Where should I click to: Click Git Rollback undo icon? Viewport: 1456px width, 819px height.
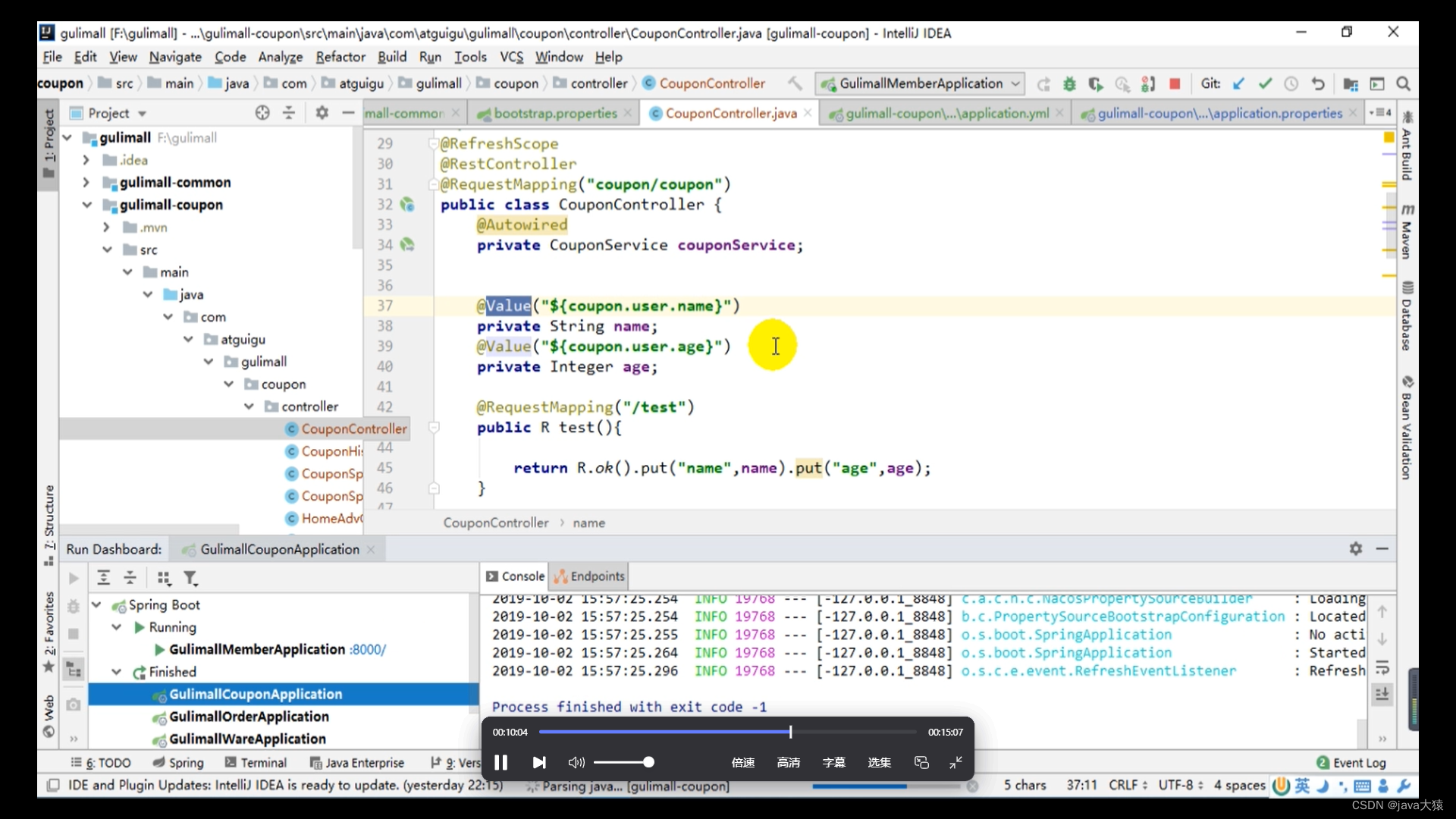[x=1318, y=83]
